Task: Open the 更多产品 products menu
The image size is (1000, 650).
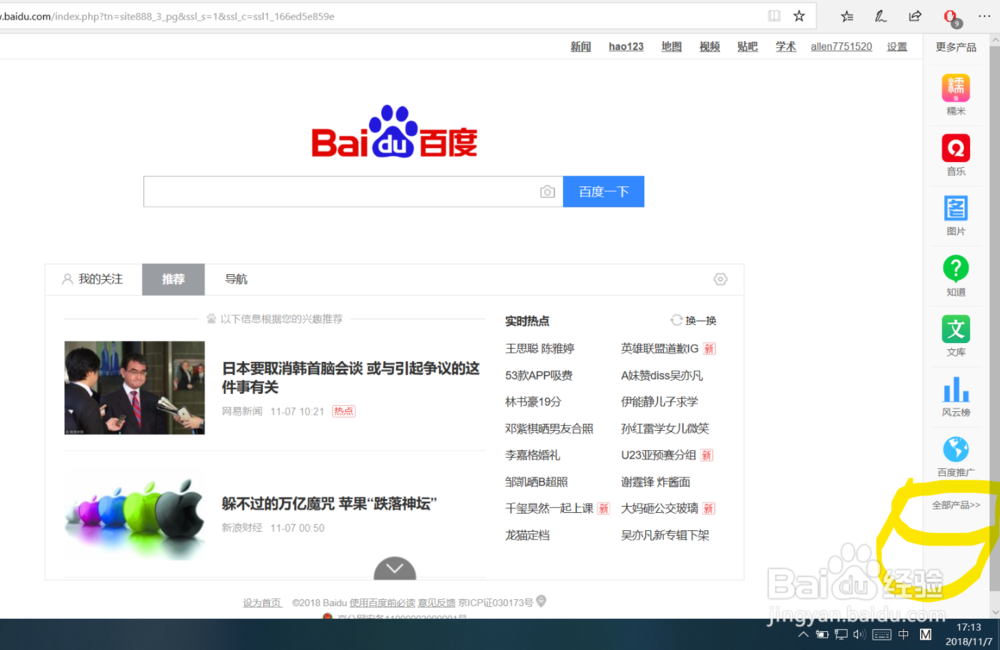Action: click(x=954, y=46)
